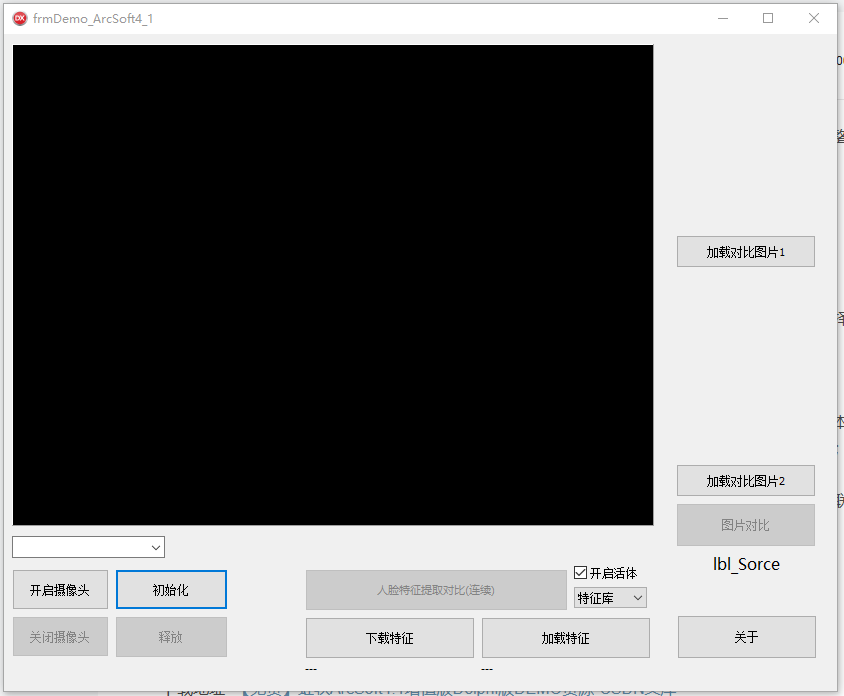Image resolution: width=844 pixels, height=696 pixels.
Task: Click the 图片对比 button
Action: coord(745,525)
